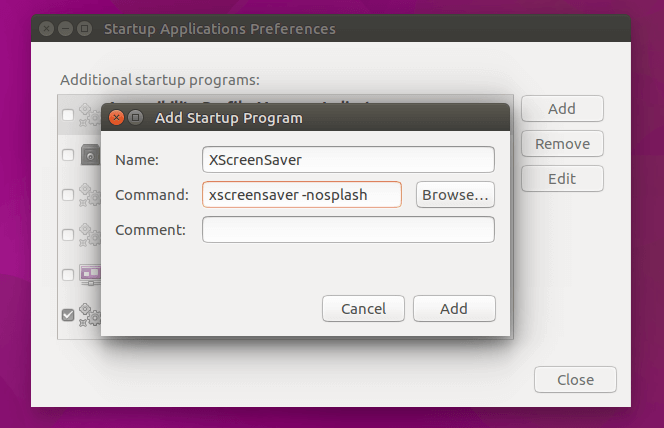
Task: Uncheck the checked startup program at list bottom
Action: (x=68, y=315)
